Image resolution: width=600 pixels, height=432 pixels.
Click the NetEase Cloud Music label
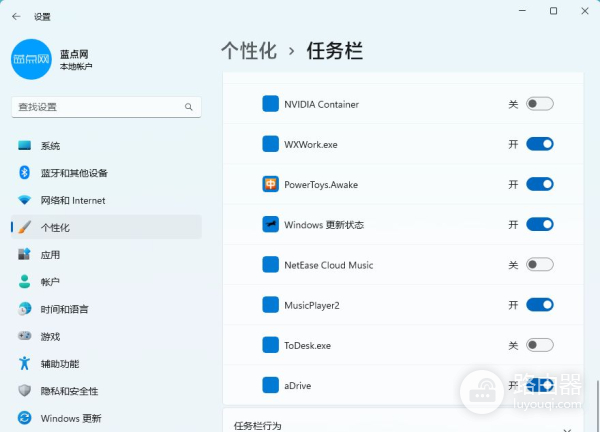329,265
